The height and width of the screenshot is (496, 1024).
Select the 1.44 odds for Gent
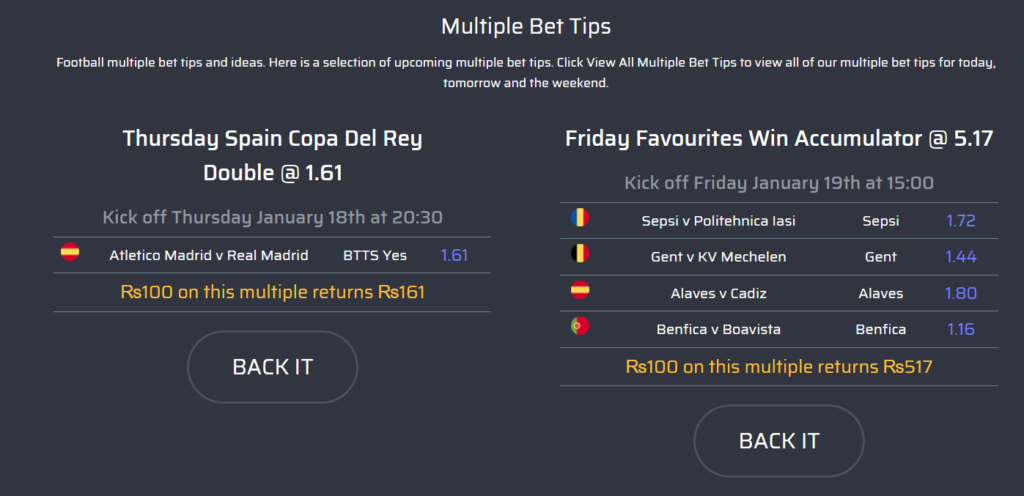click(961, 257)
